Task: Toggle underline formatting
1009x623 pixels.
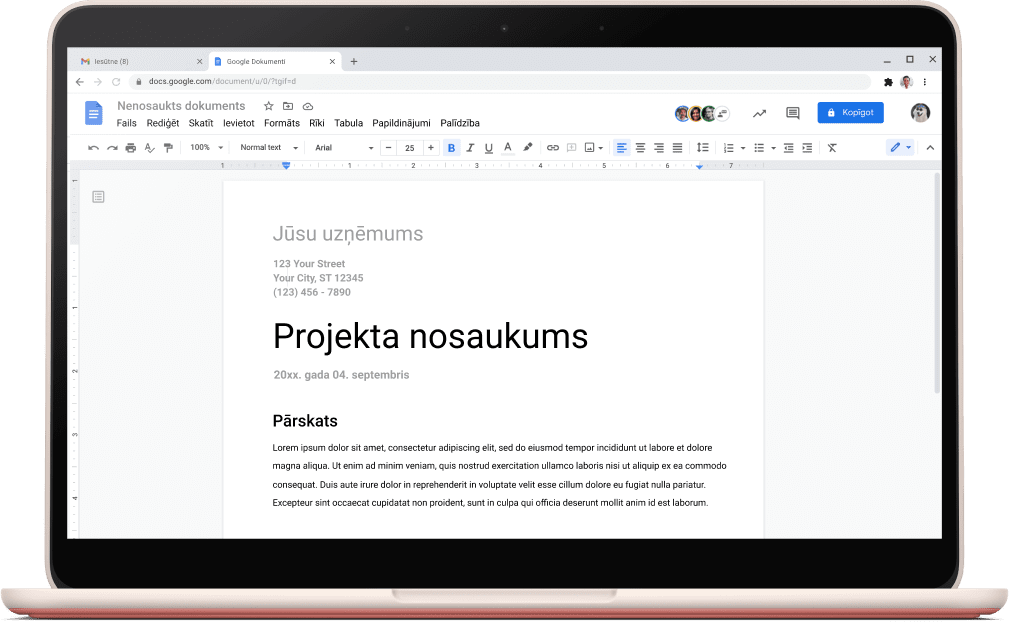Action: [x=488, y=148]
